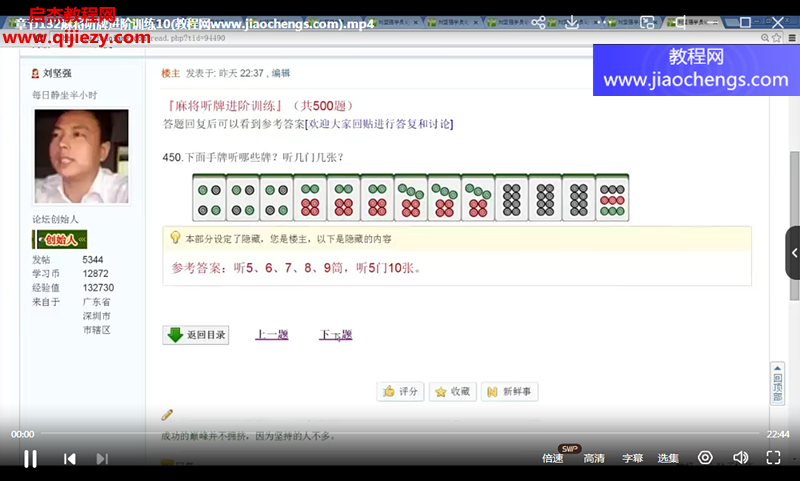Click the lightbulb hidden-content icon
Image resolution: width=800 pixels, height=481 pixels.
click(175, 238)
